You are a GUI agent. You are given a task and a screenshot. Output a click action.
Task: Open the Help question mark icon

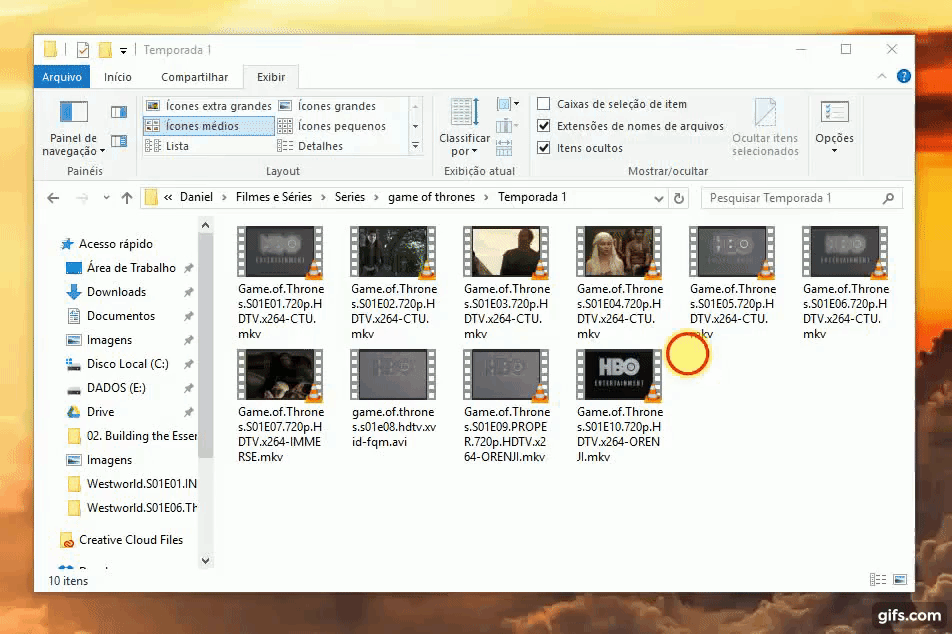click(x=903, y=76)
